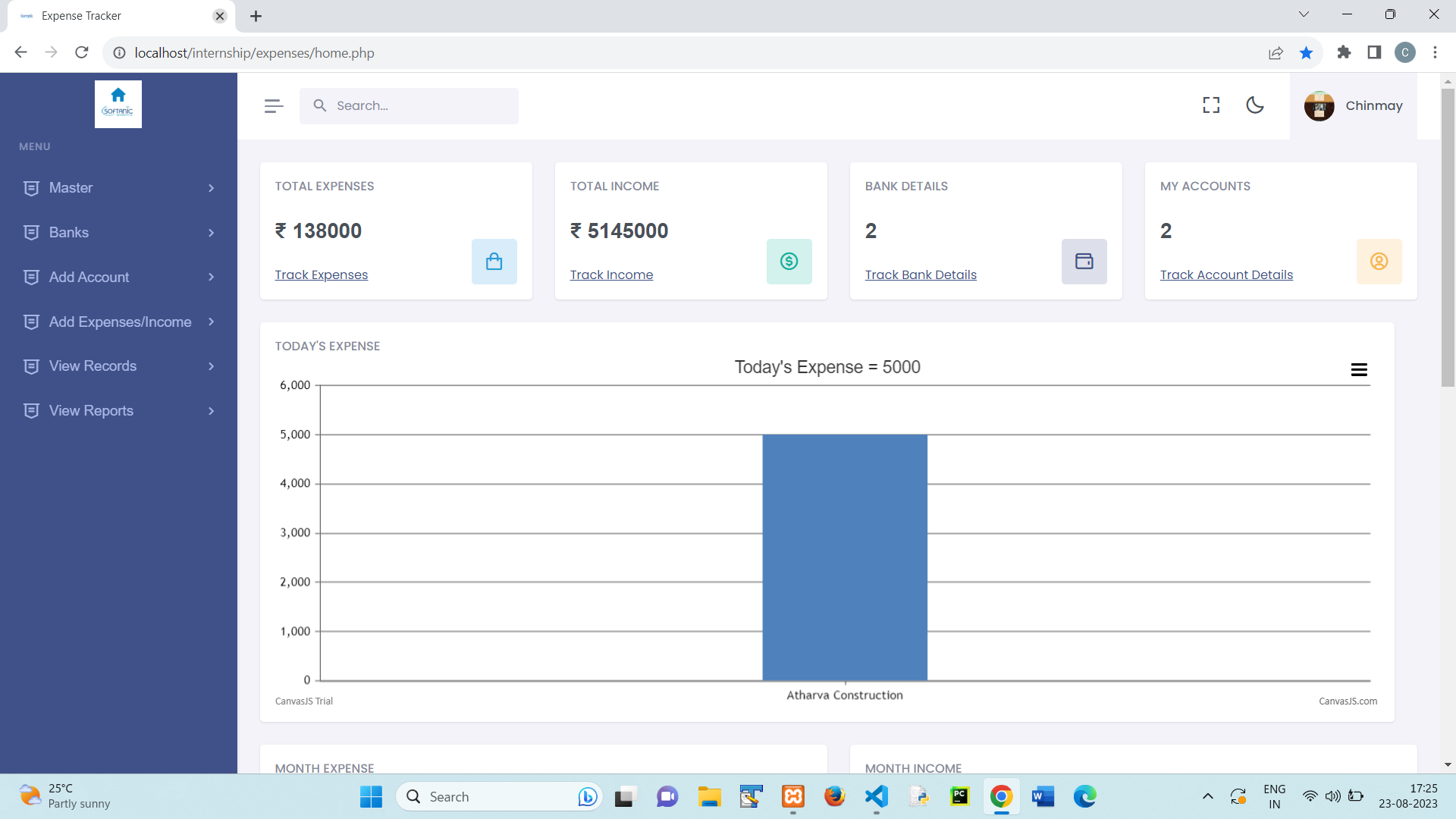Viewport: 1456px width, 819px height.
Task: Reload the page
Action: coord(82,52)
